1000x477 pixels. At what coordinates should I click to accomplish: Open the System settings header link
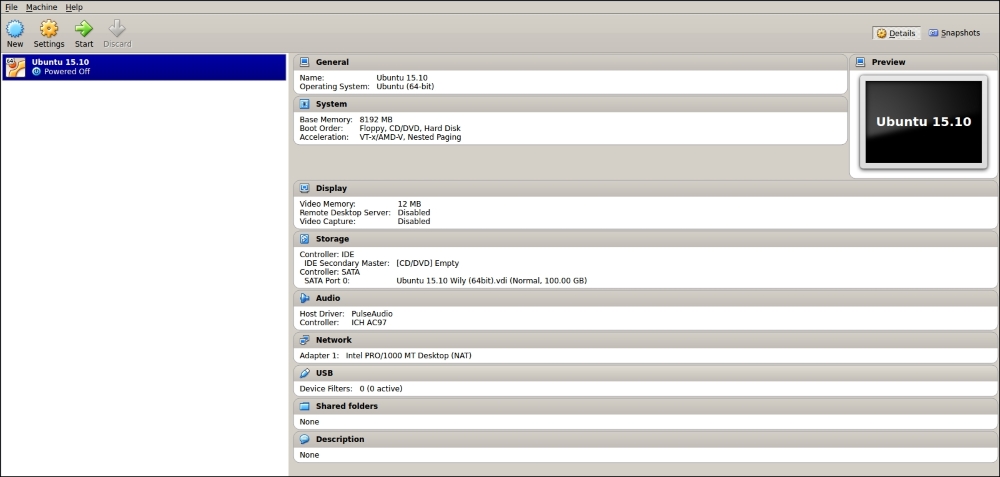click(332, 104)
